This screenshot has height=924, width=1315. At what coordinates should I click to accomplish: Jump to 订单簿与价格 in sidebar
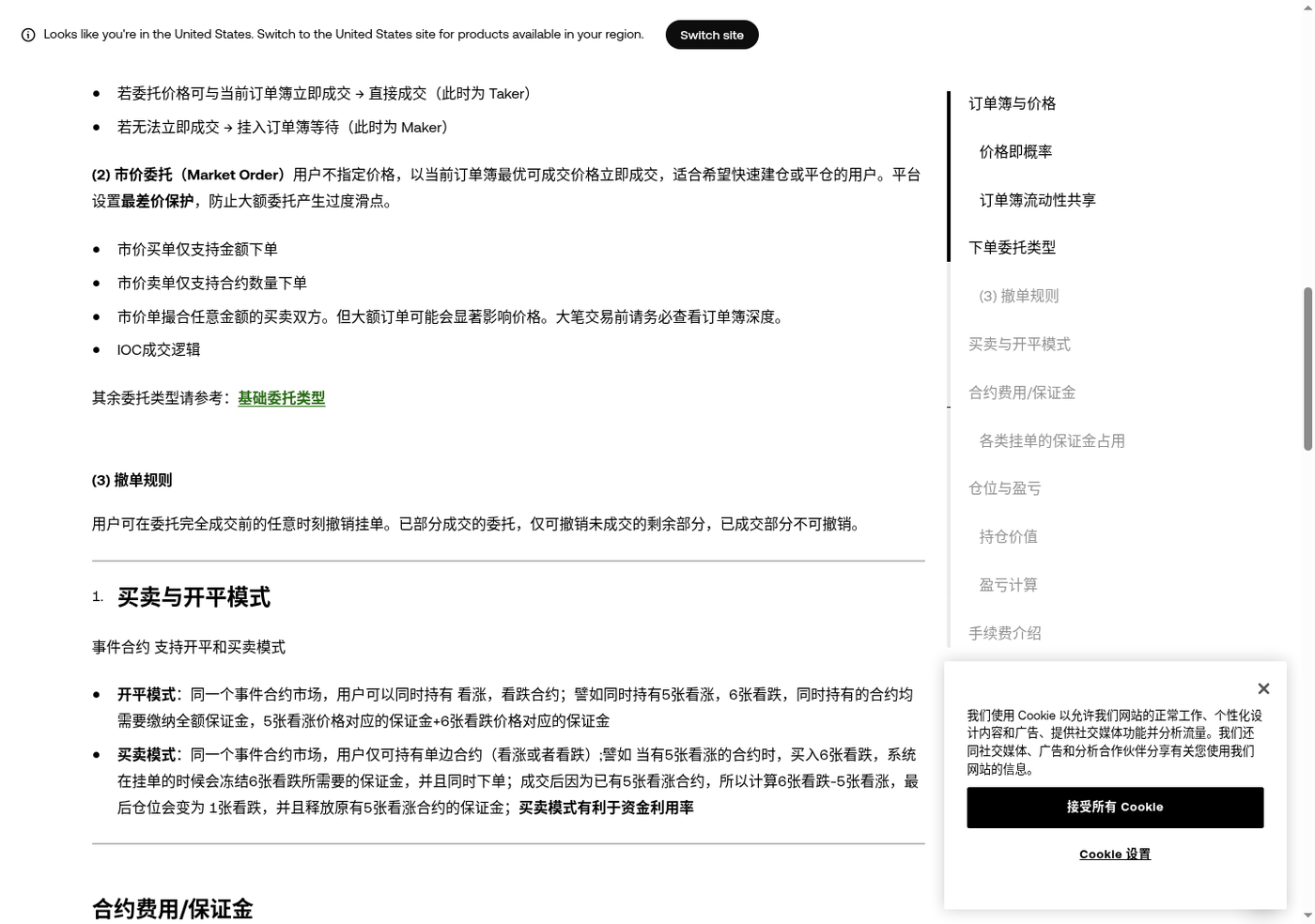coord(1013,103)
